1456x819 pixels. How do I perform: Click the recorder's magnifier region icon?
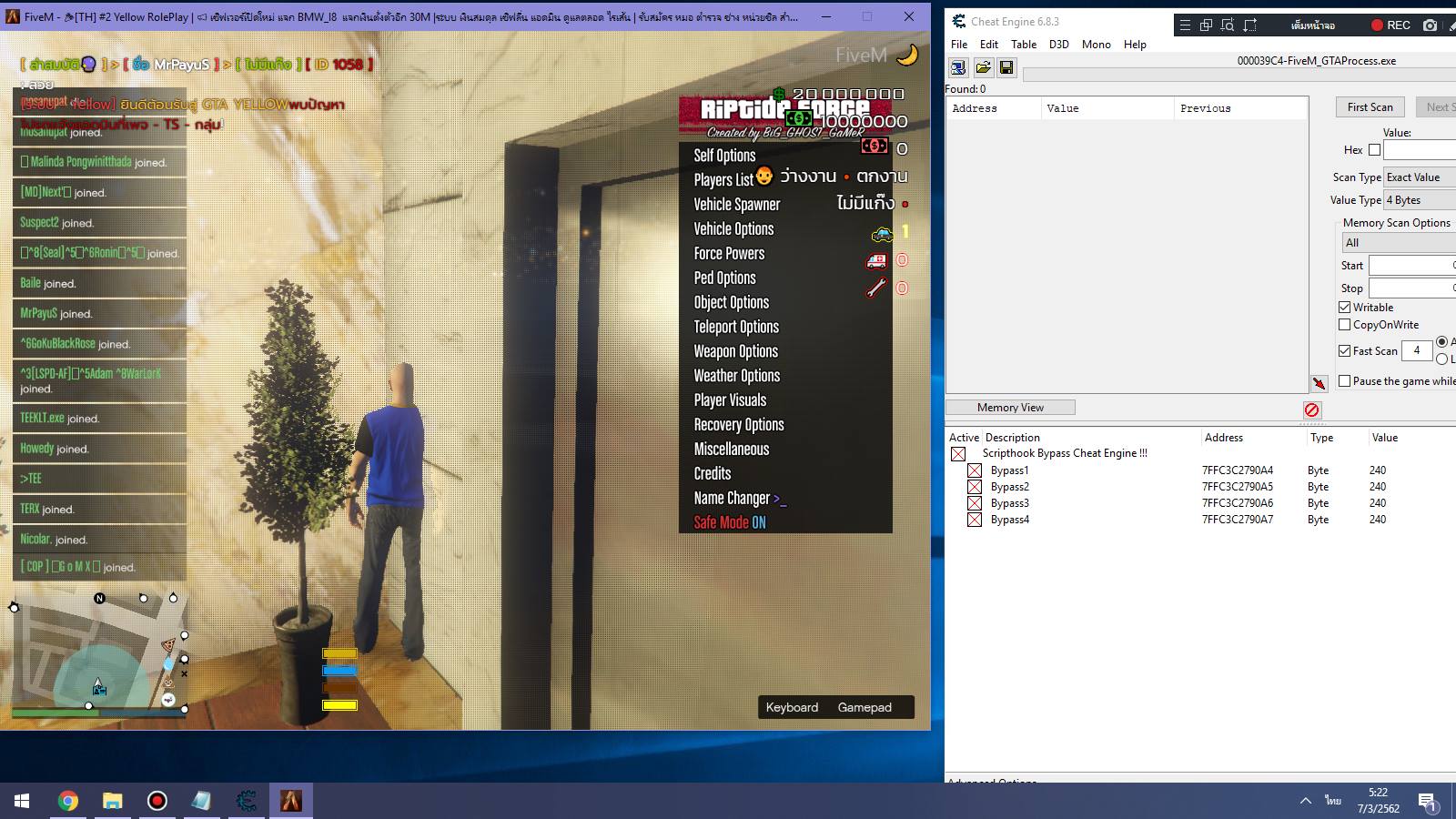pos(1228,25)
